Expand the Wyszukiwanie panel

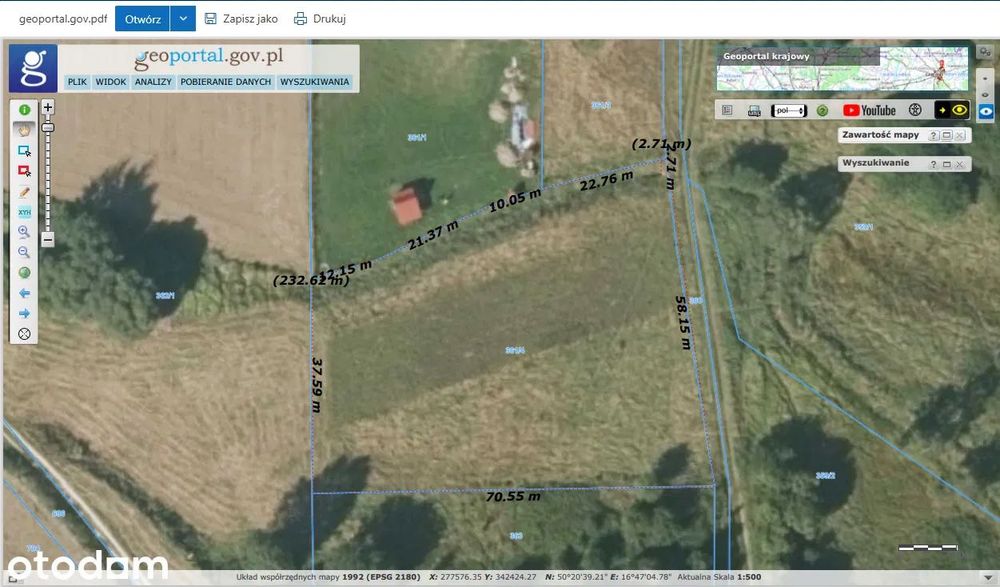(x=947, y=164)
